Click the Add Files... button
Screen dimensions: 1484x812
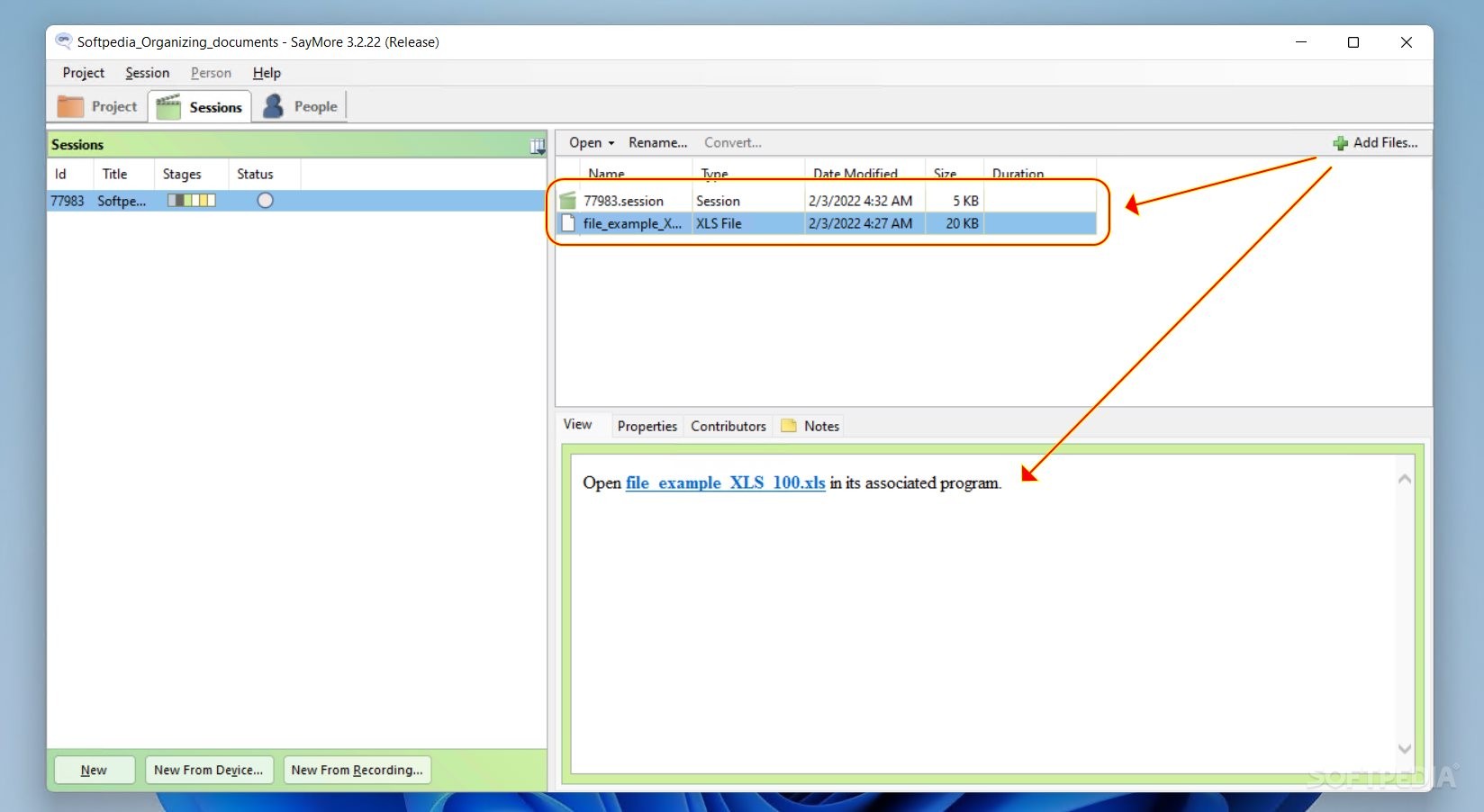click(x=1375, y=142)
